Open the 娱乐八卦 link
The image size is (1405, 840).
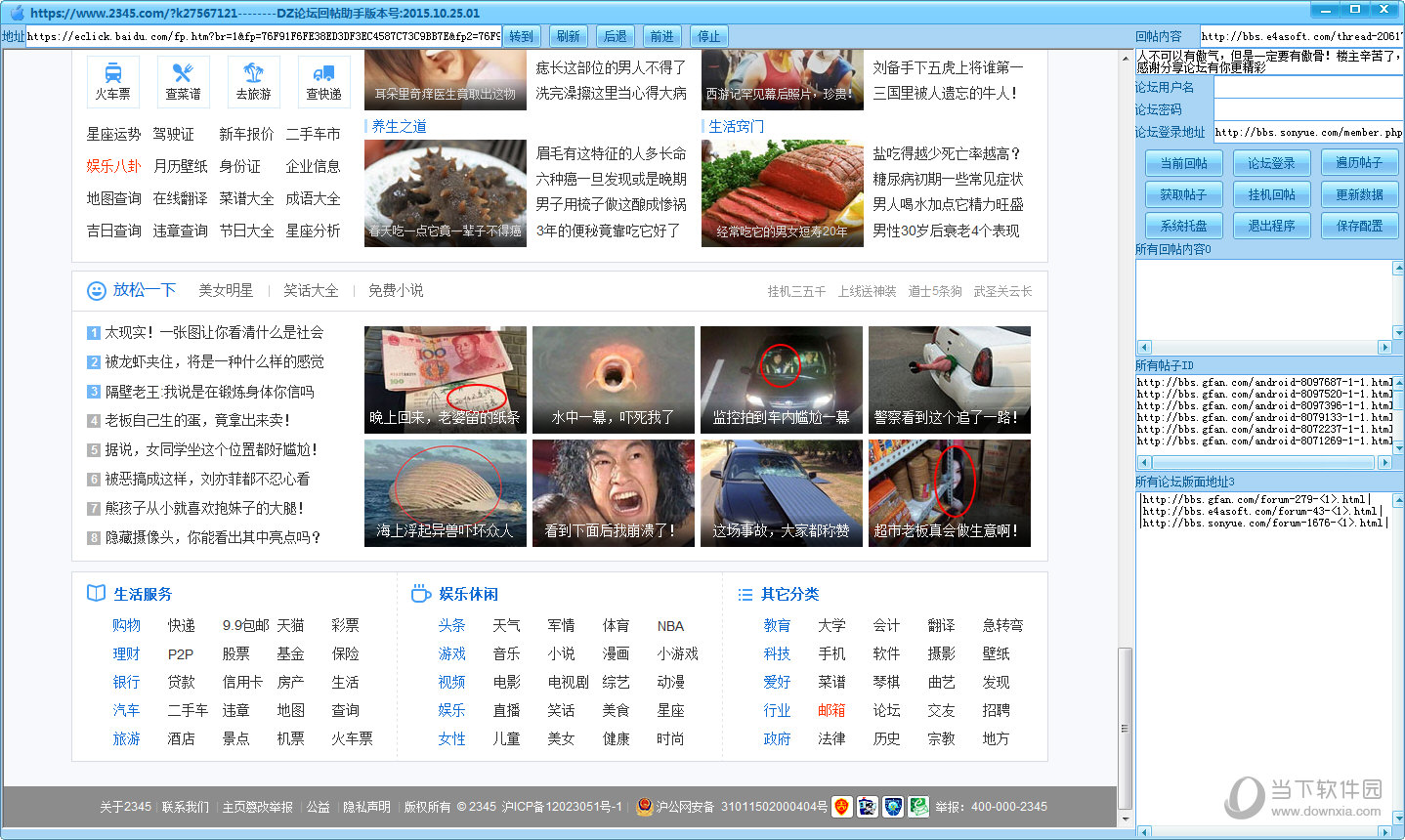[113, 166]
